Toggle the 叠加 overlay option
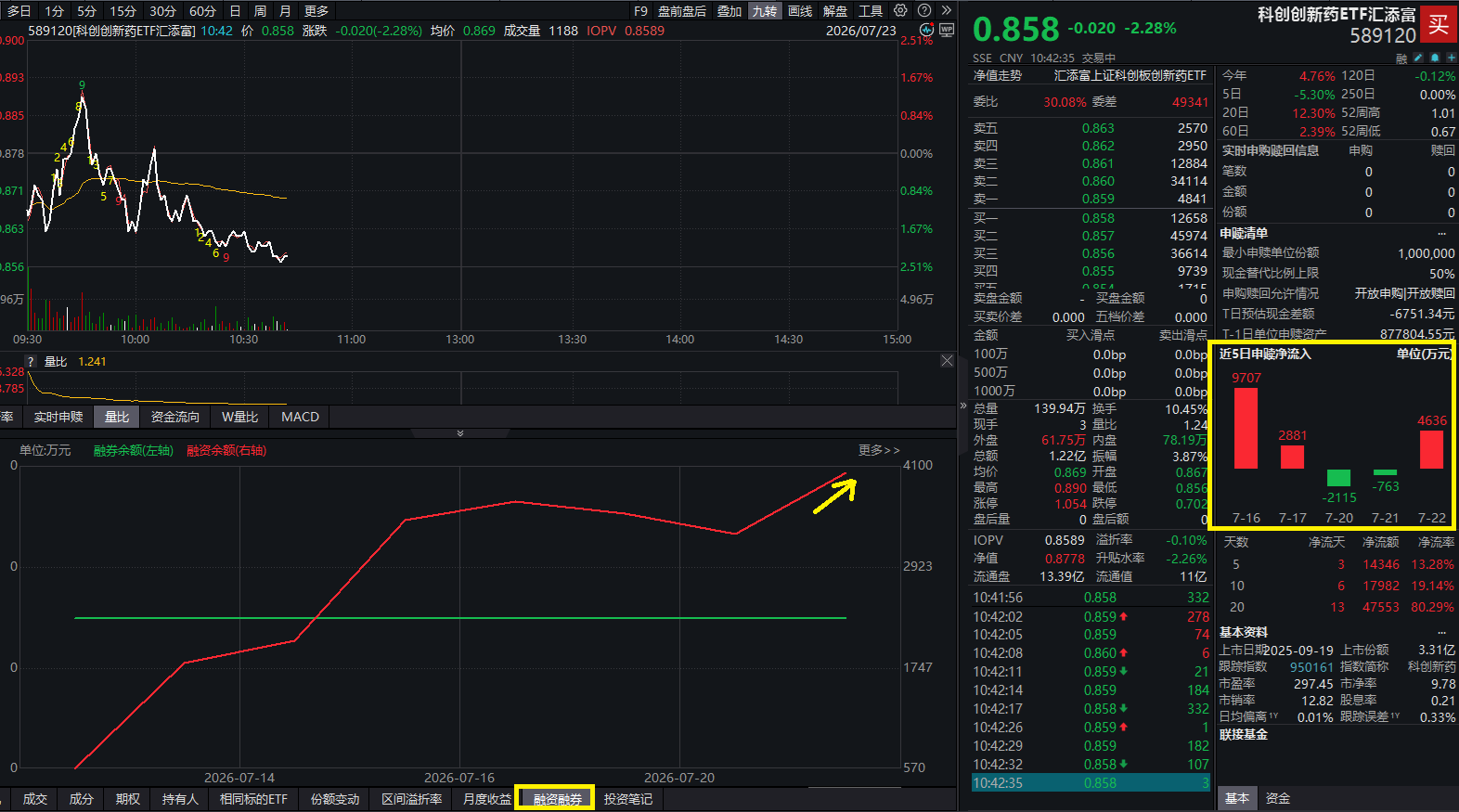 click(x=729, y=11)
